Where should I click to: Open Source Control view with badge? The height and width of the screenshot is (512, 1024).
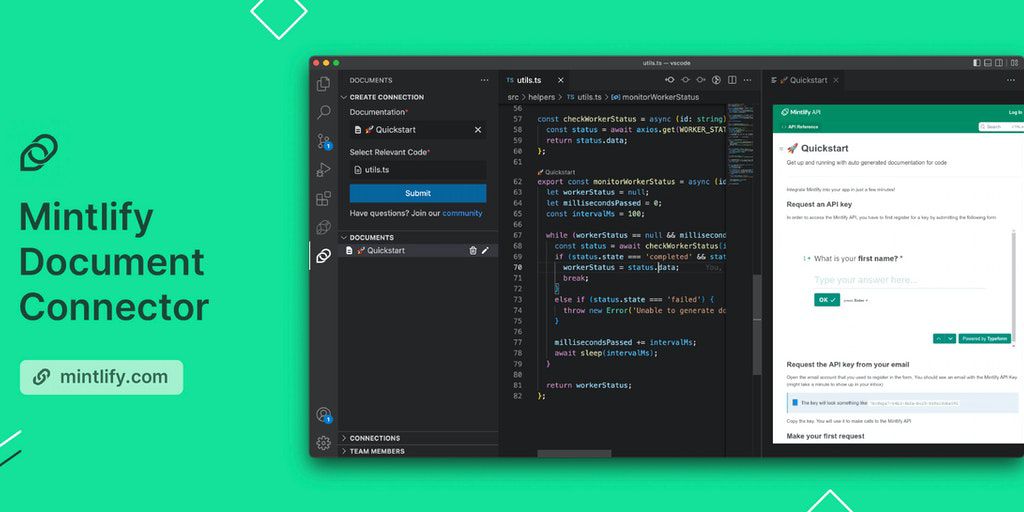(323, 142)
